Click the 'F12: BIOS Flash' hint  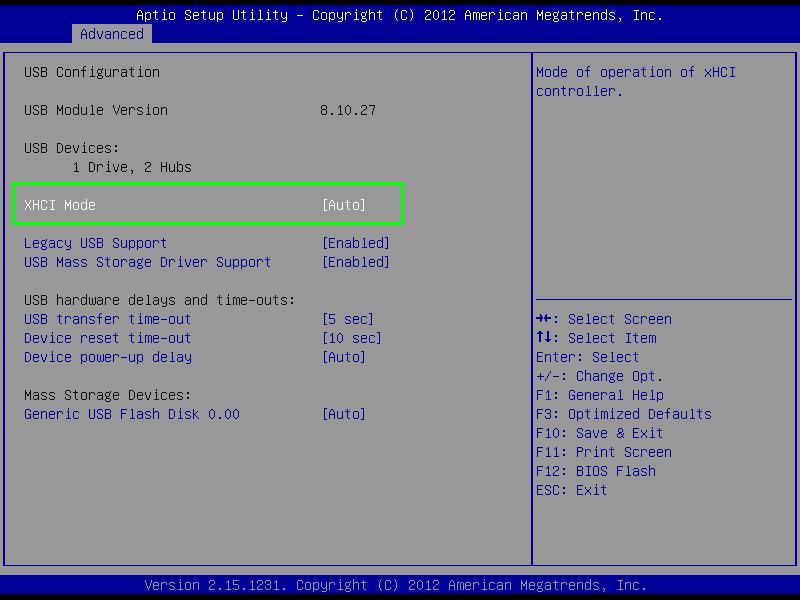pyautogui.click(x=596, y=471)
